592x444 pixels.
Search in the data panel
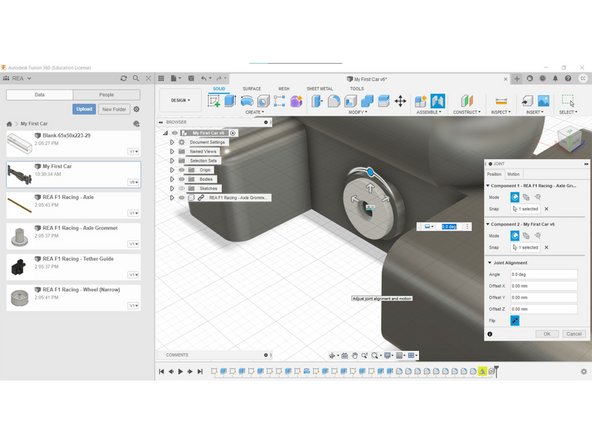click(136, 78)
